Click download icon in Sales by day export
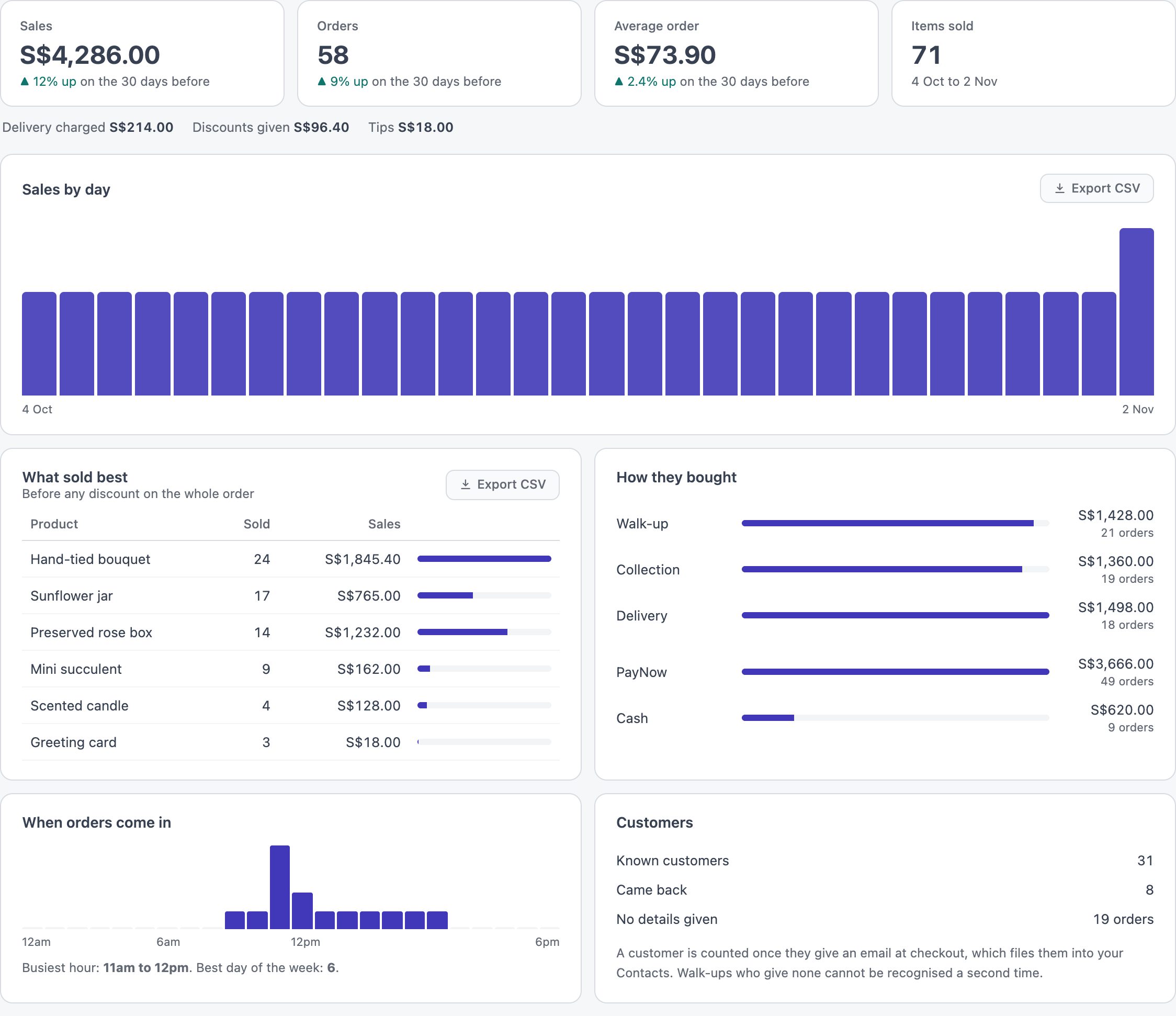This screenshot has height=1016, width=1176. pos(1059,188)
